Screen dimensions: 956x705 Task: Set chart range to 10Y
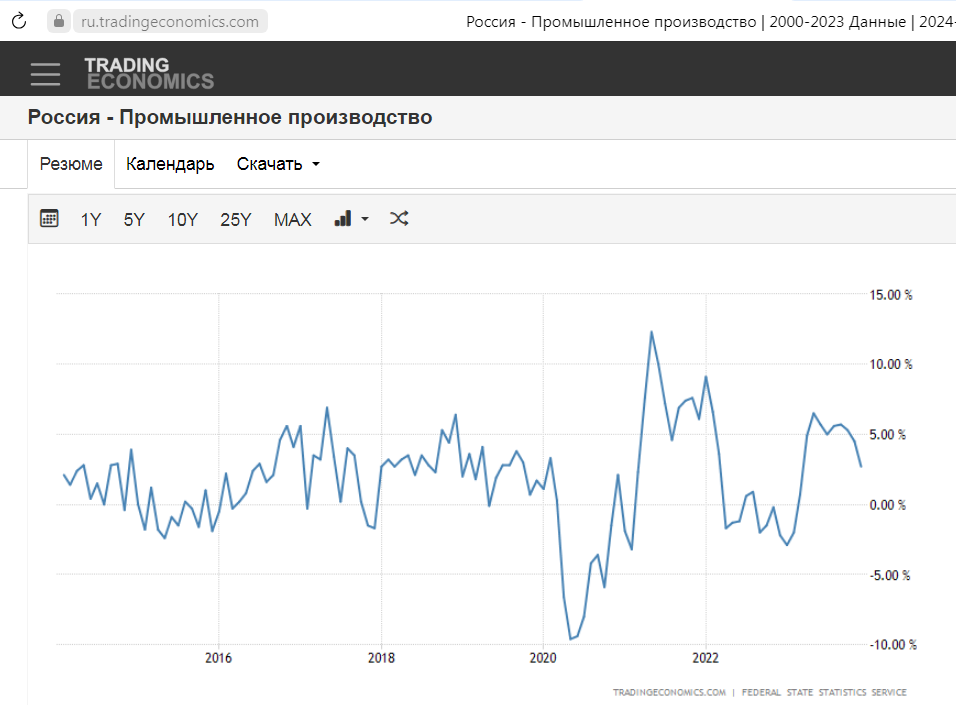(x=183, y=220)
